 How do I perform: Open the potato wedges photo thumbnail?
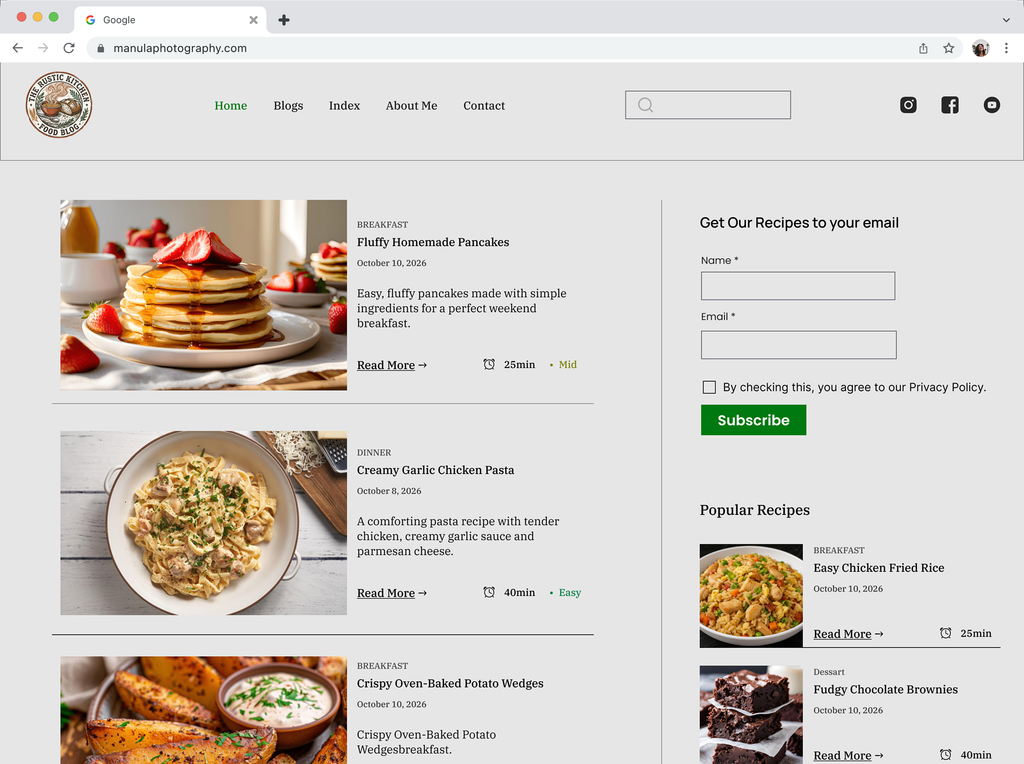click(x=204, y=710)
